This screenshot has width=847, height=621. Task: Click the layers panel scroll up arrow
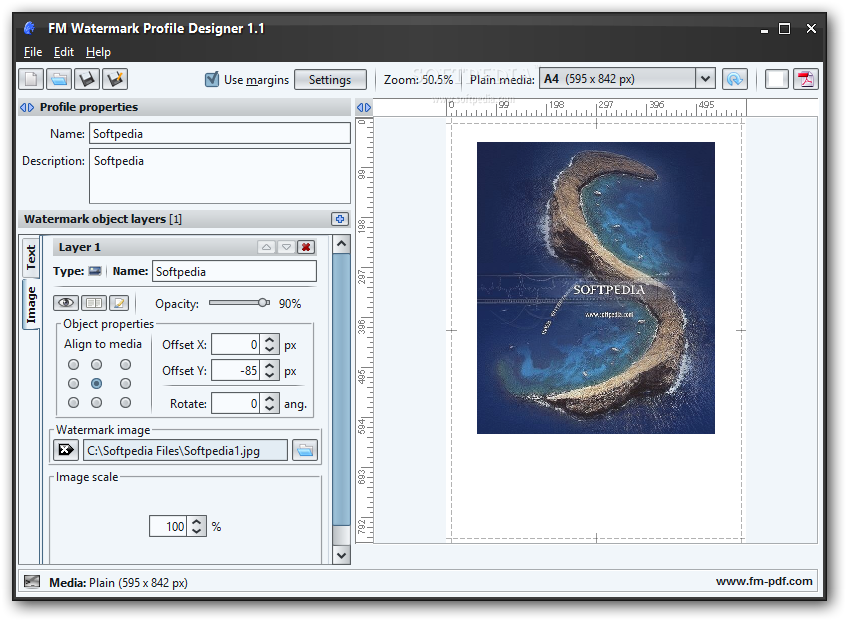[341, 244]
